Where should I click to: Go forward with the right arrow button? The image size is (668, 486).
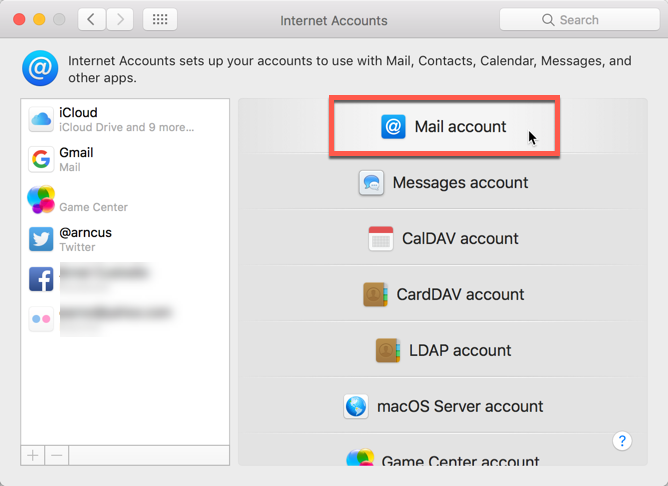[120, 20]
